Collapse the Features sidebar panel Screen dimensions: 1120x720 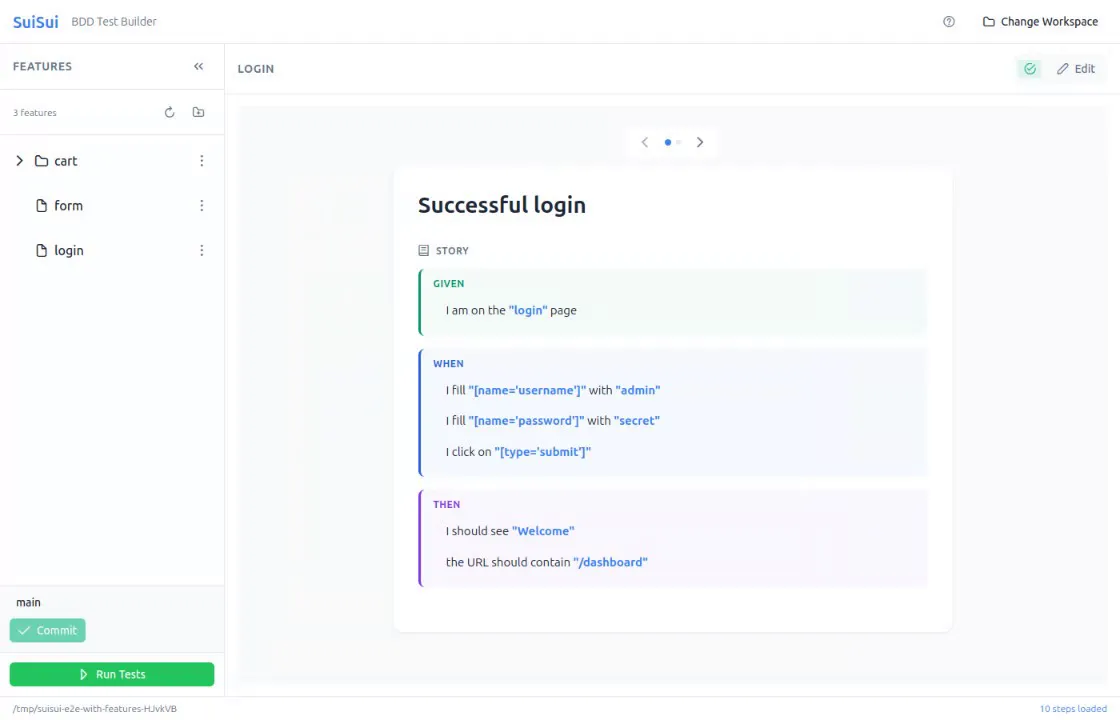pyautogui.click(x=199, y=66)
